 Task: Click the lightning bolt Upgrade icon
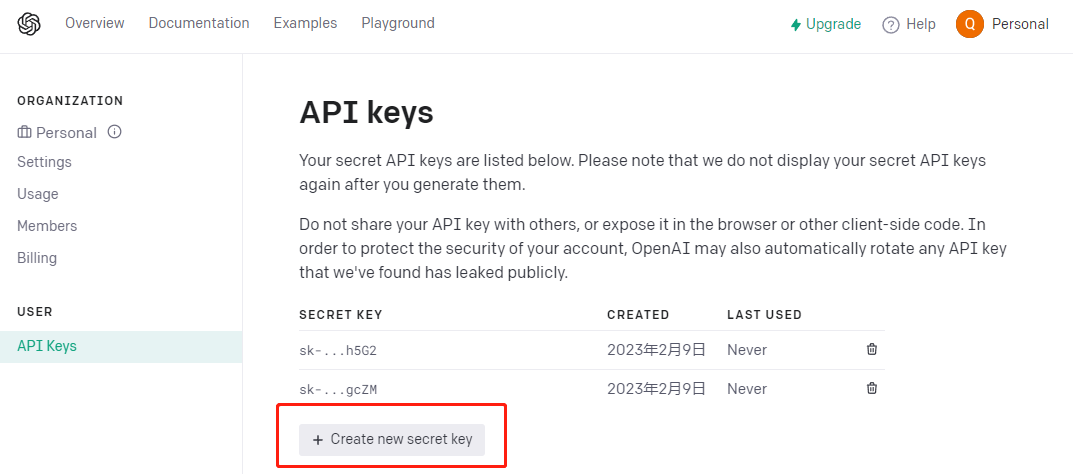796,25
